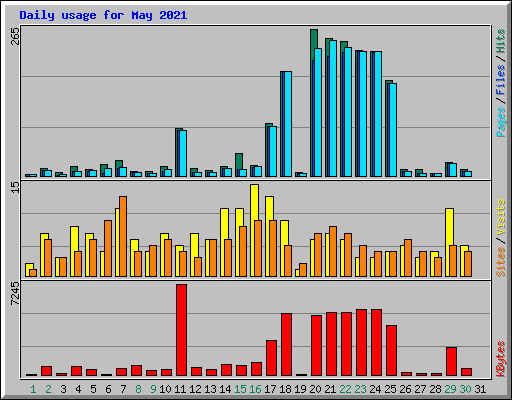Click day 12 on the date axis
512x400 pixels.
(195, 389)
